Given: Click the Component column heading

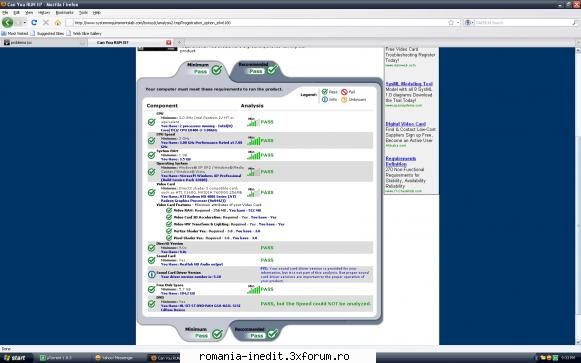Looking at the screenshot, I should pyautogui.click(x=162, y=106).
